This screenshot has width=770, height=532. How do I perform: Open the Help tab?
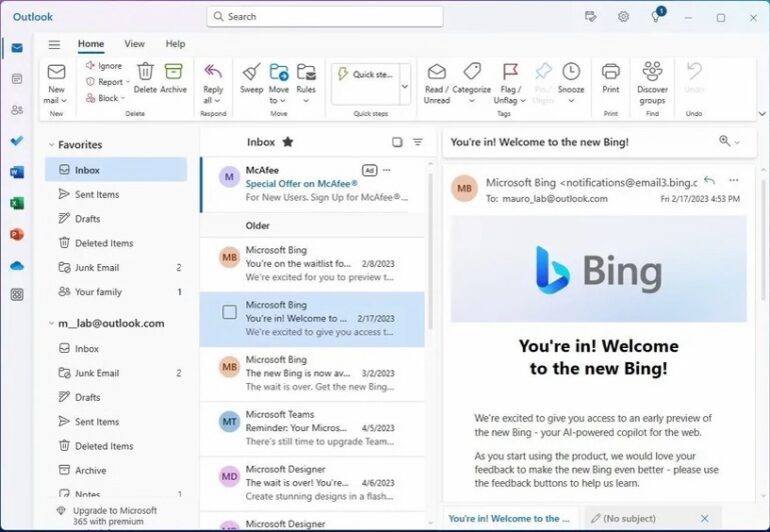pyautogui.click(x=175, y=44)
